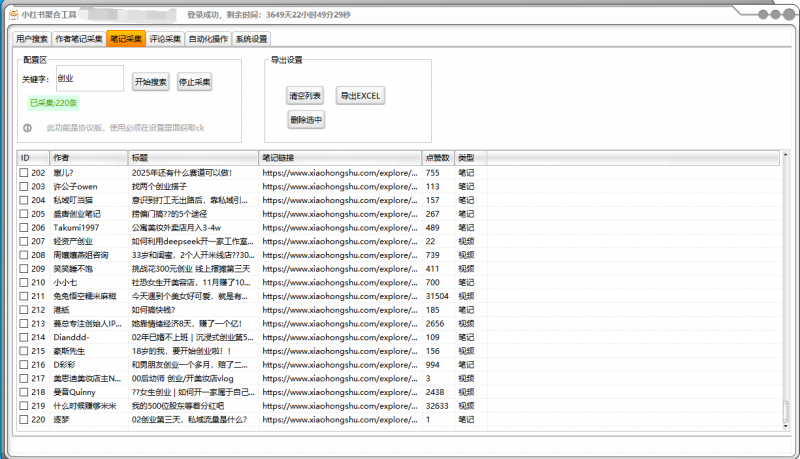Select the 笔记采集 tab
The image size is (800, 459).
[x=126, y=39]
